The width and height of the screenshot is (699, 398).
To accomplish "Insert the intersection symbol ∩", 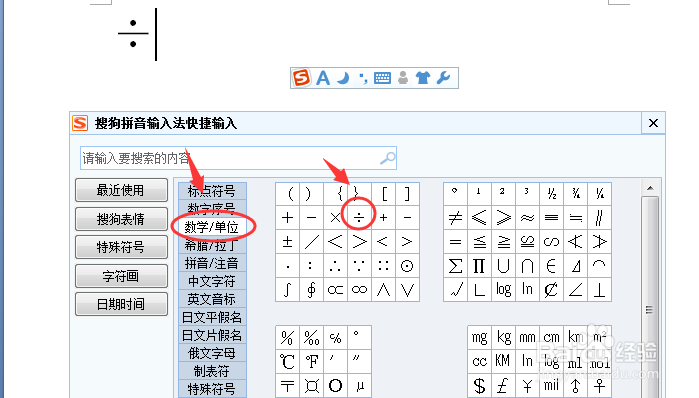I will (527, 266).
